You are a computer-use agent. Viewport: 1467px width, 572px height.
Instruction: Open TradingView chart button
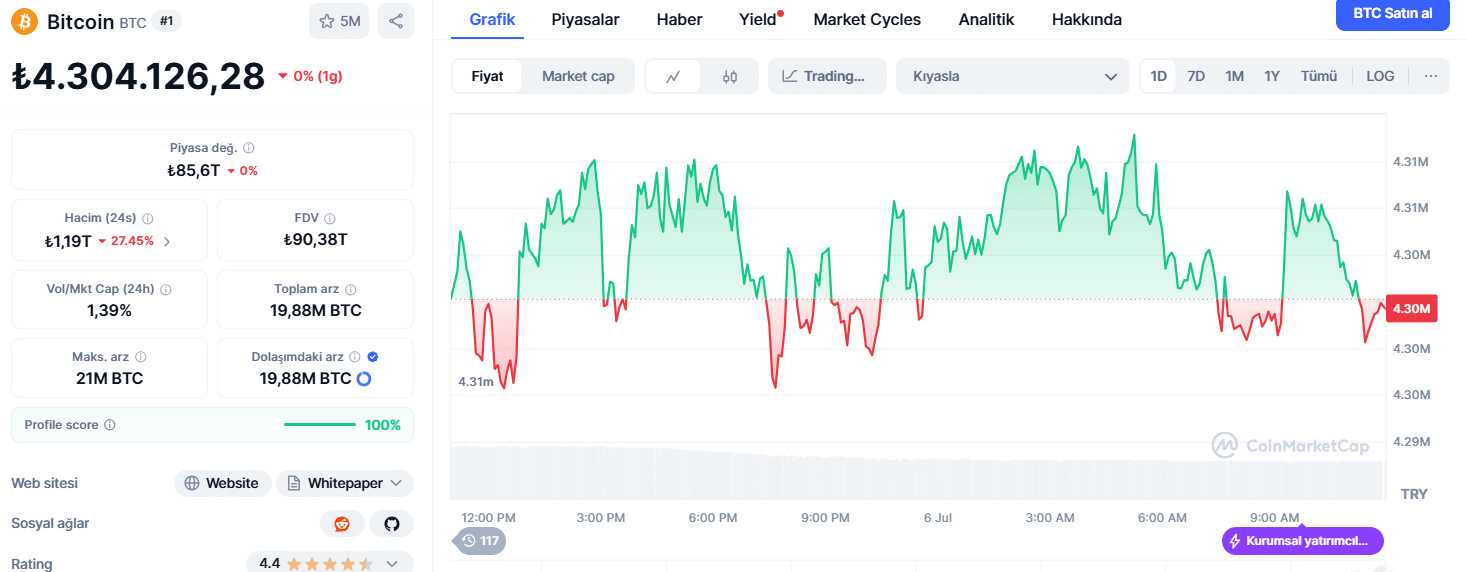click(827, 76)
